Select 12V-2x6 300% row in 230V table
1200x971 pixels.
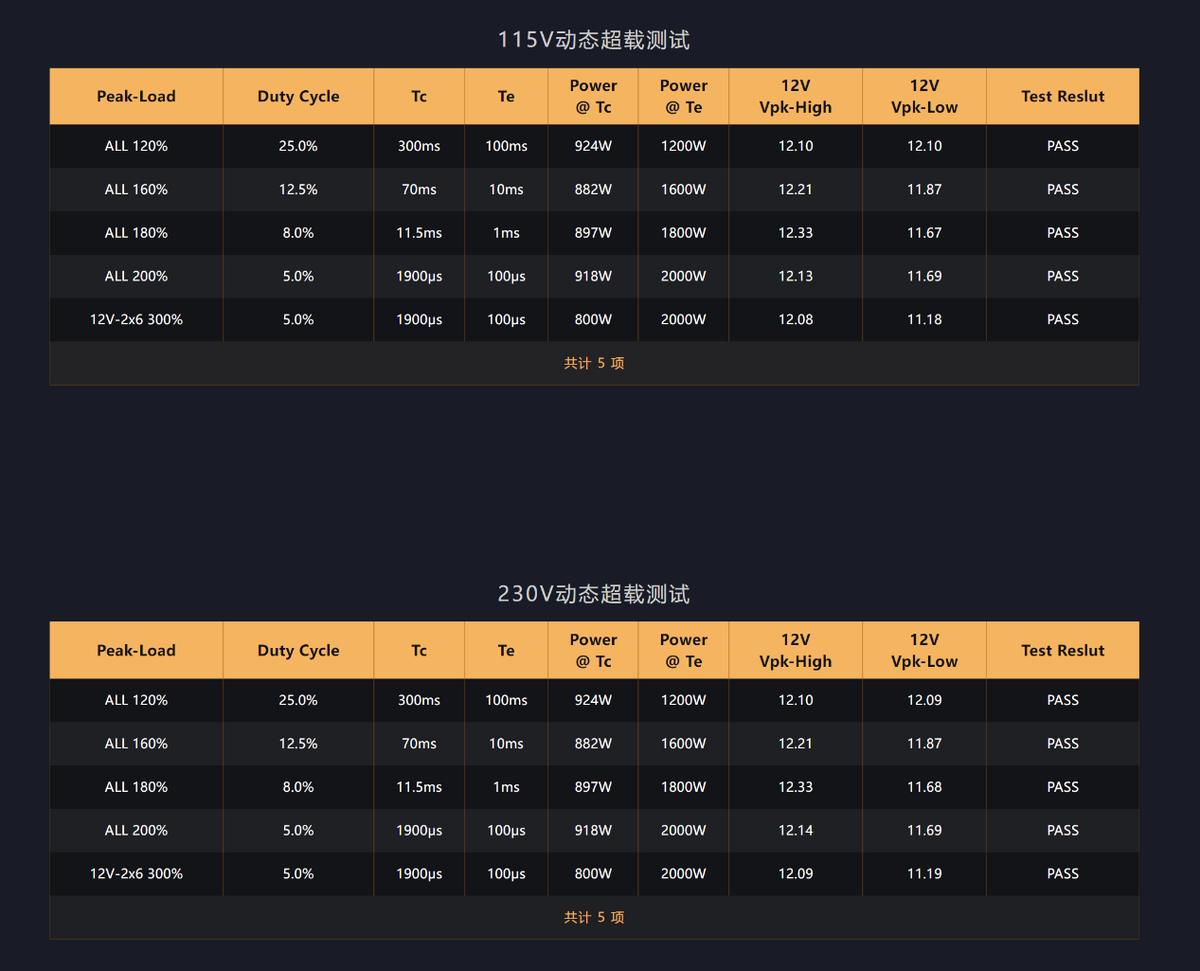click(x=594, y=874)
